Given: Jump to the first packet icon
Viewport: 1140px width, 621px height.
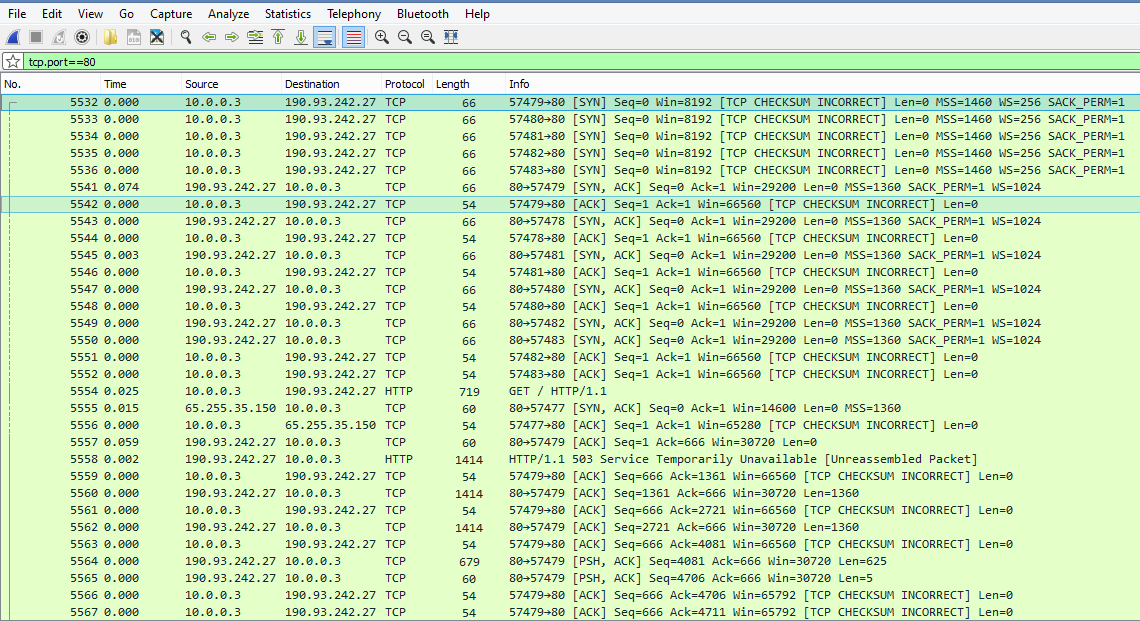Looking at the screenshot, I should click(278, 37).
